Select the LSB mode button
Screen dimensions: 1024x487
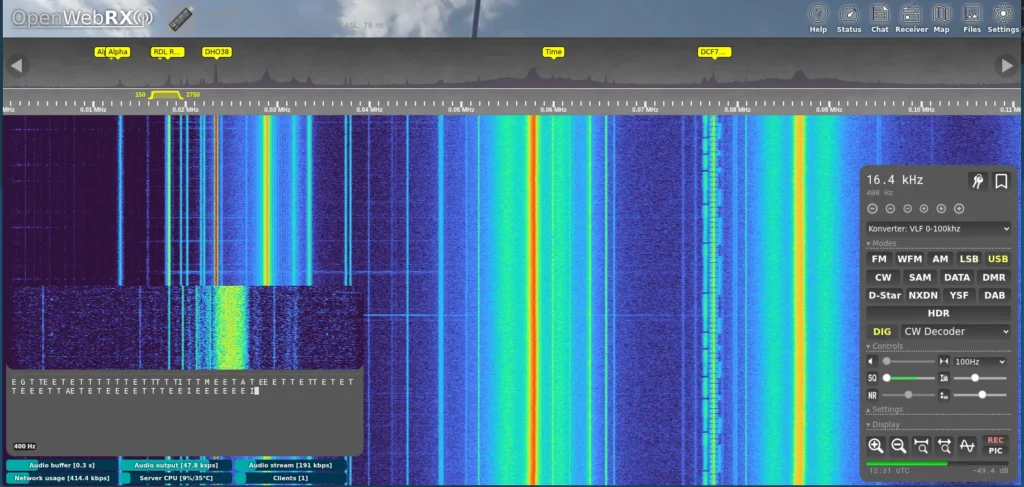(969, 259)
